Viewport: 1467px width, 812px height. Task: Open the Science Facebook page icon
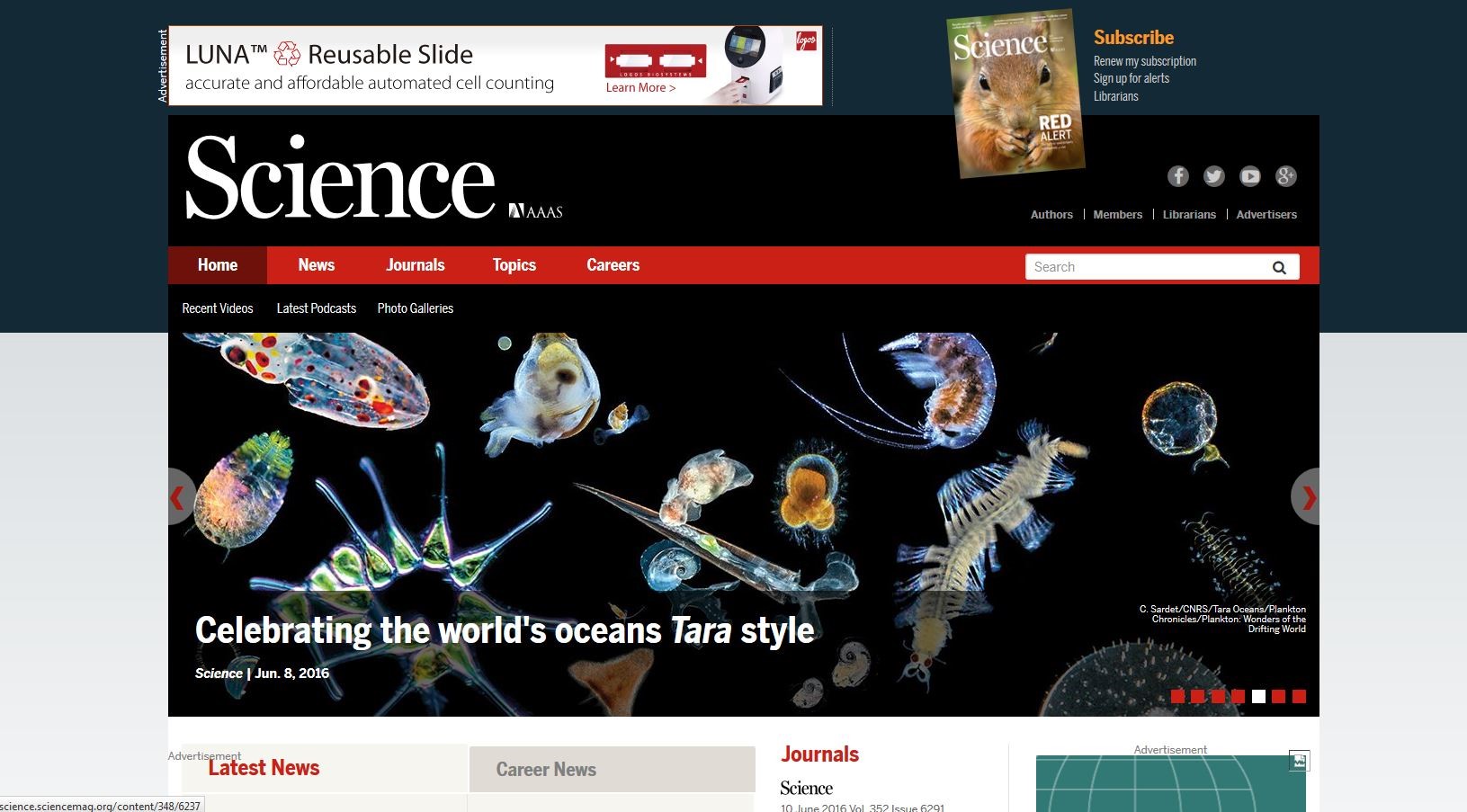click(1178, 176)
